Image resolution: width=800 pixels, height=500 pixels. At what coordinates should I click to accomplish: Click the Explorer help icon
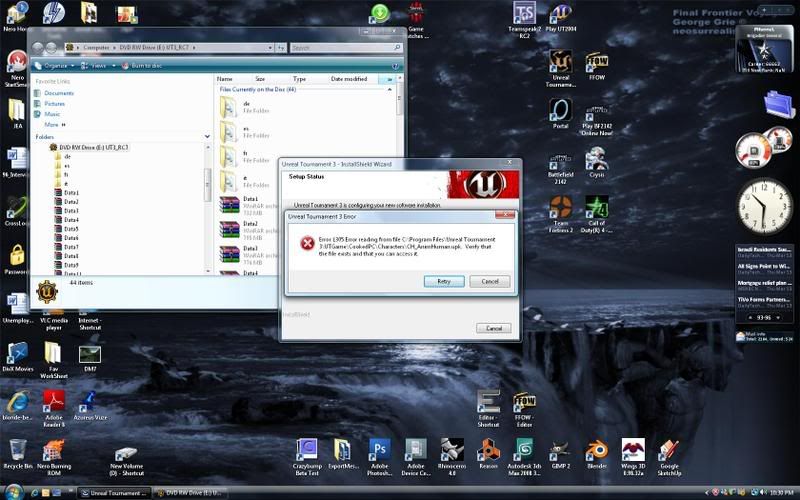pos(395,66)
